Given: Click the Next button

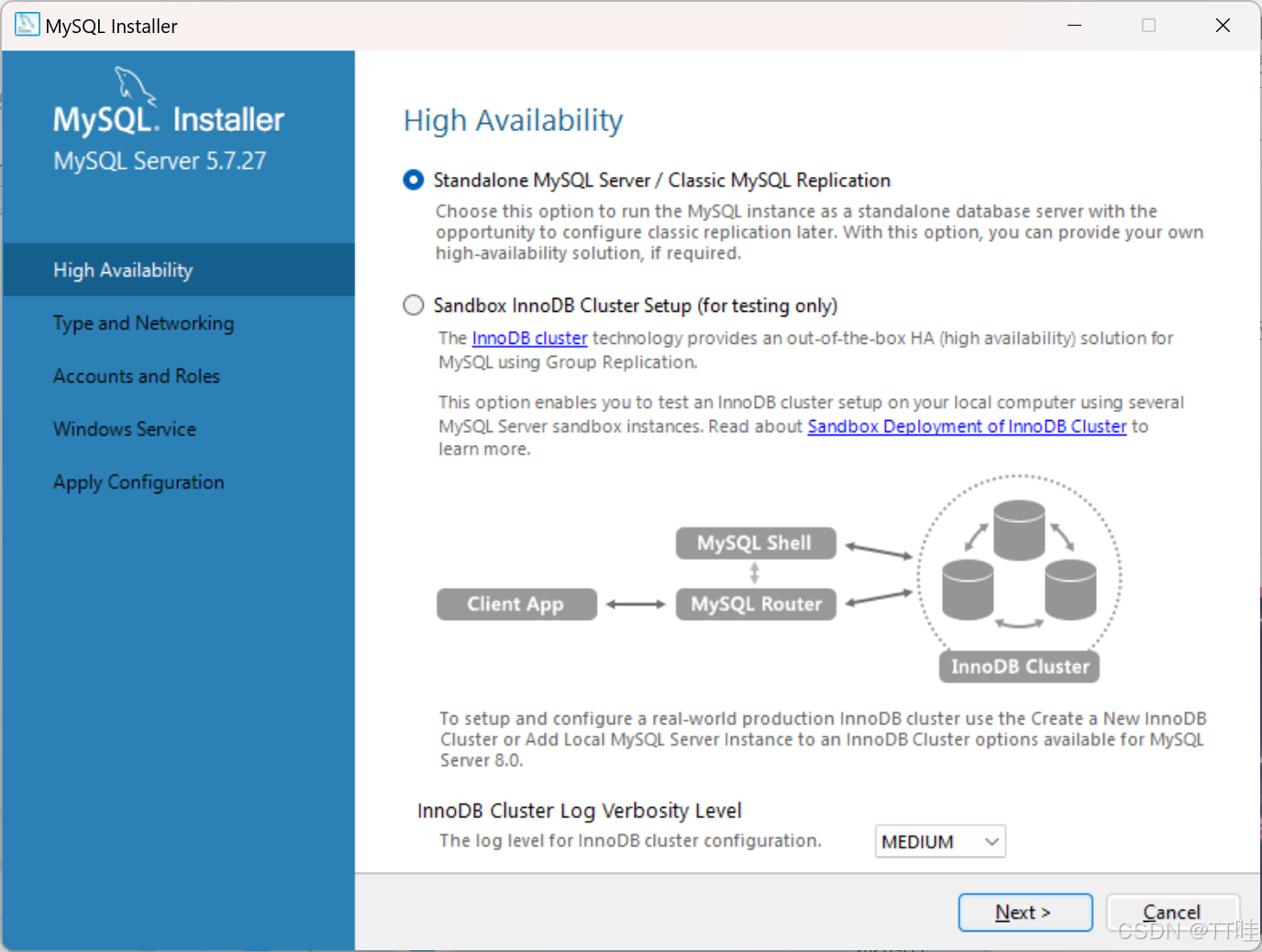Looking at the screenshot, I should pyautogui.click(x=1025, y=913).
